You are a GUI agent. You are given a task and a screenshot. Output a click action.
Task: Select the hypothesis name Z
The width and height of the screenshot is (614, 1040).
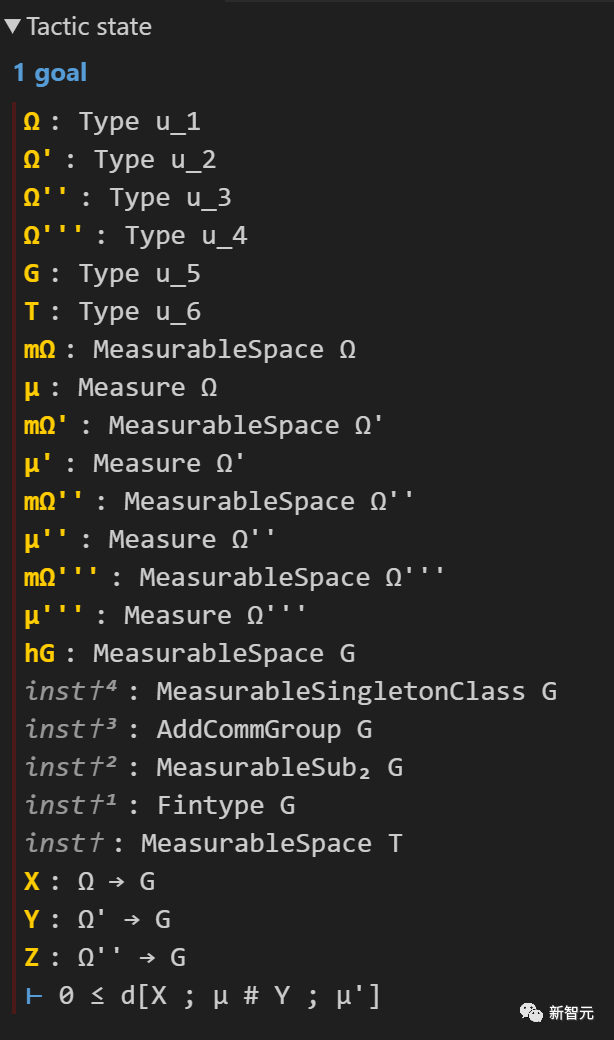coord(31,958)
